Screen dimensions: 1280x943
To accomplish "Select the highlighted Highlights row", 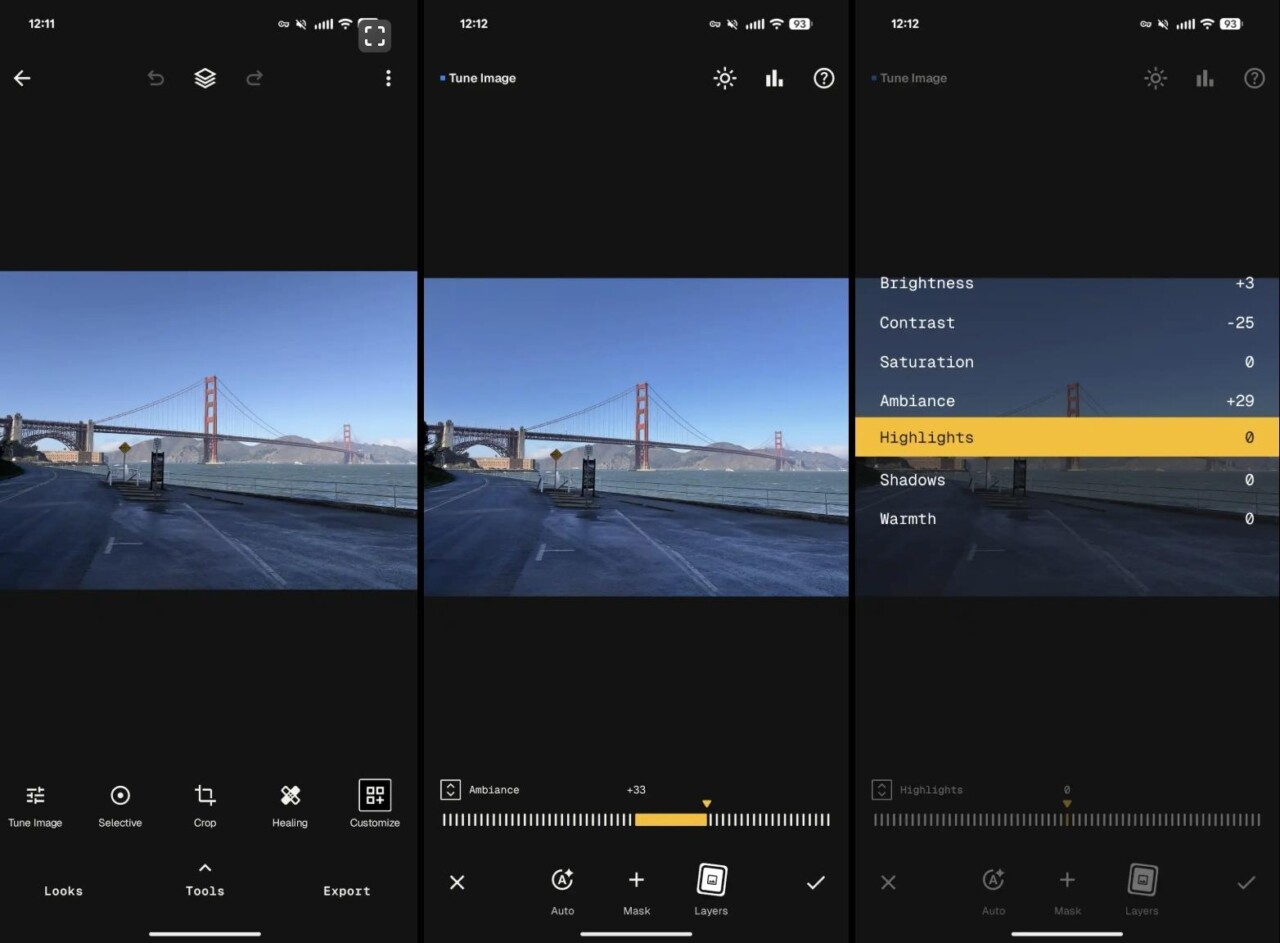I will 1067,437.
